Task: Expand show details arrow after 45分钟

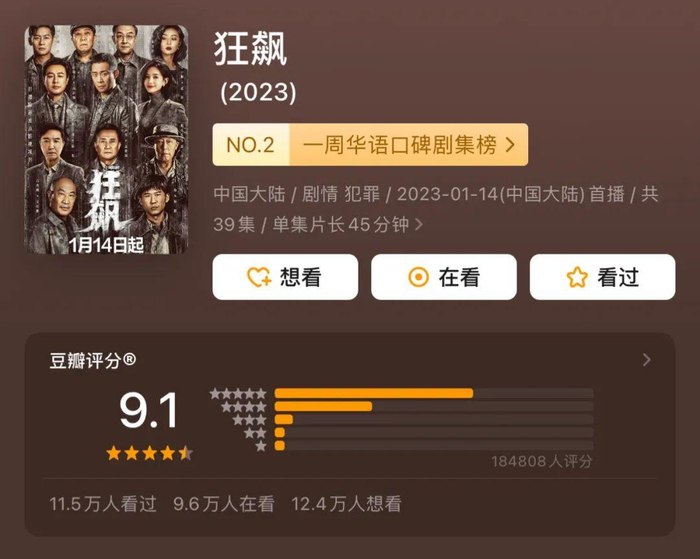Action: [419, 225]
